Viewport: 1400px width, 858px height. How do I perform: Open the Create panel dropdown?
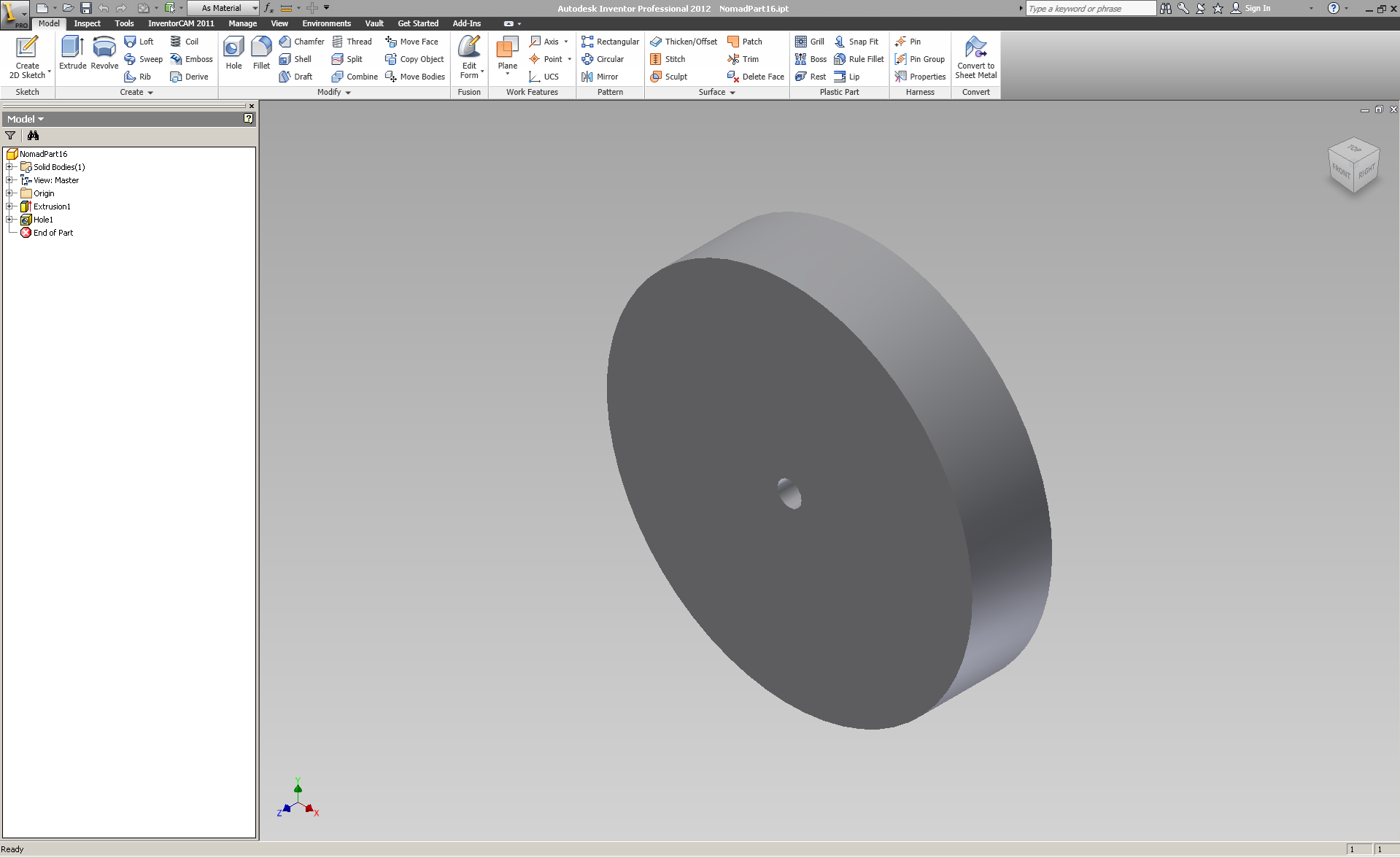[x=136, y=93]
